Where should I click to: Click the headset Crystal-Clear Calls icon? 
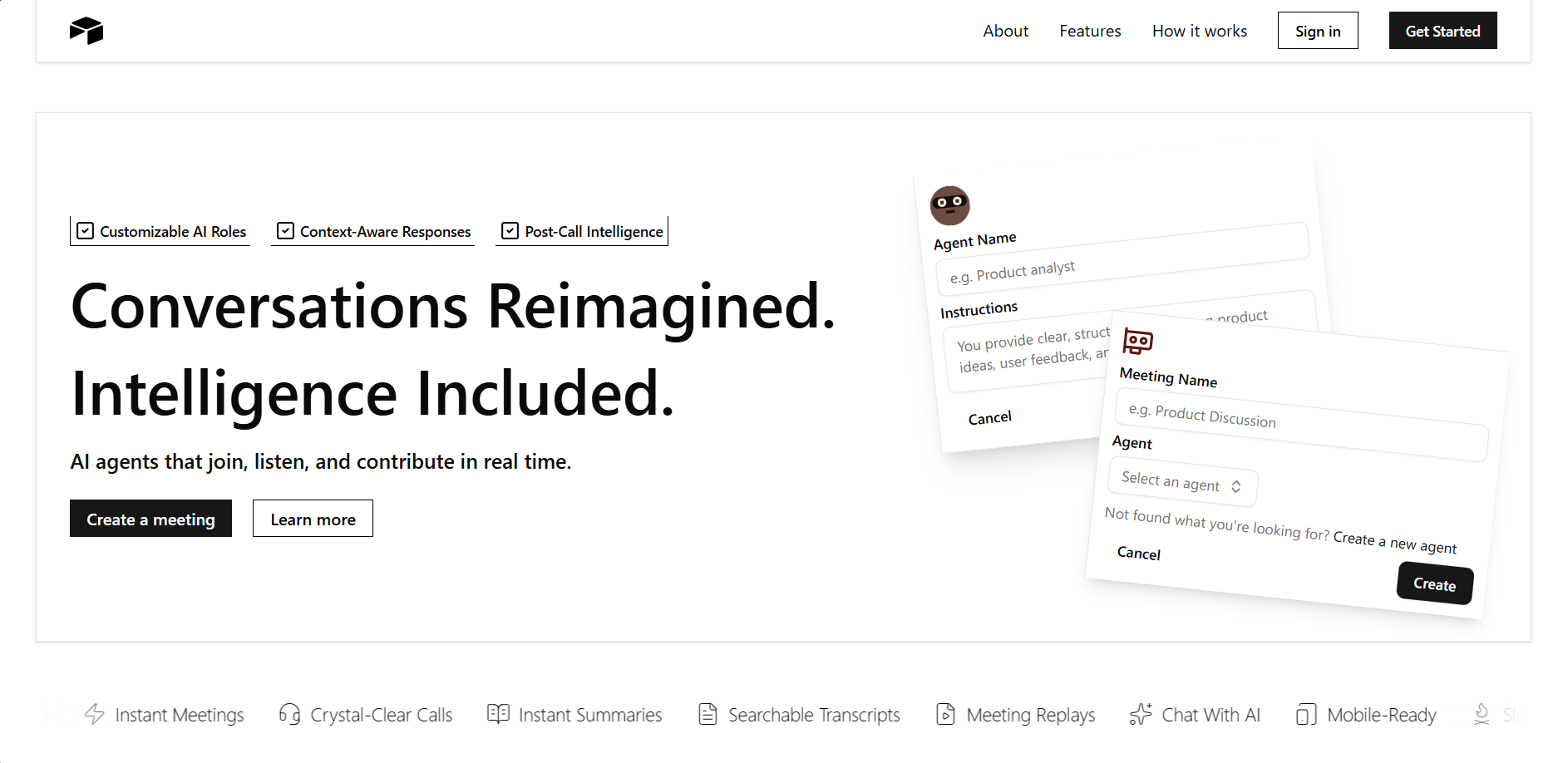pos(289,714)
